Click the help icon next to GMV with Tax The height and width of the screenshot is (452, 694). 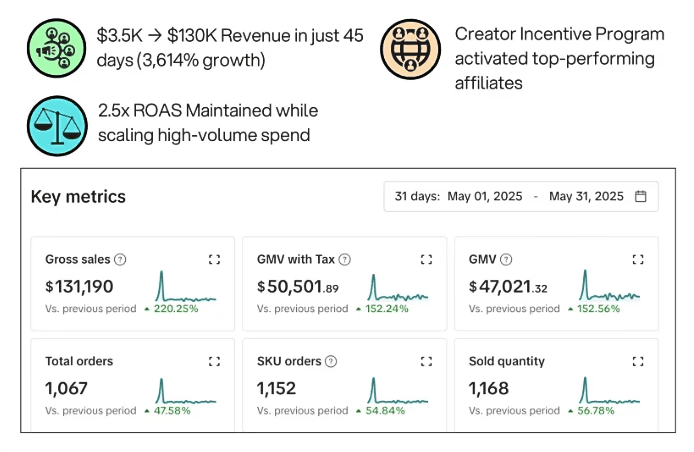pos(345,260)
